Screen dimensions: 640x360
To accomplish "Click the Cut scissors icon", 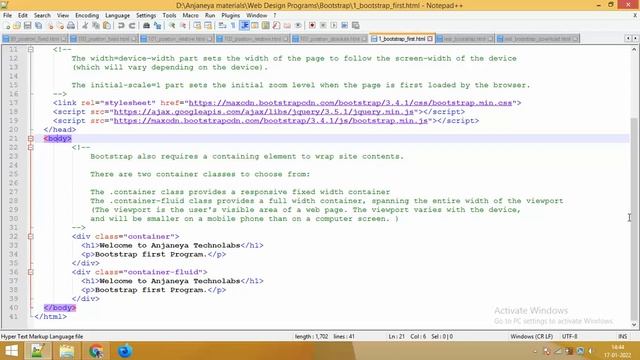I will (x=85, y=26).
